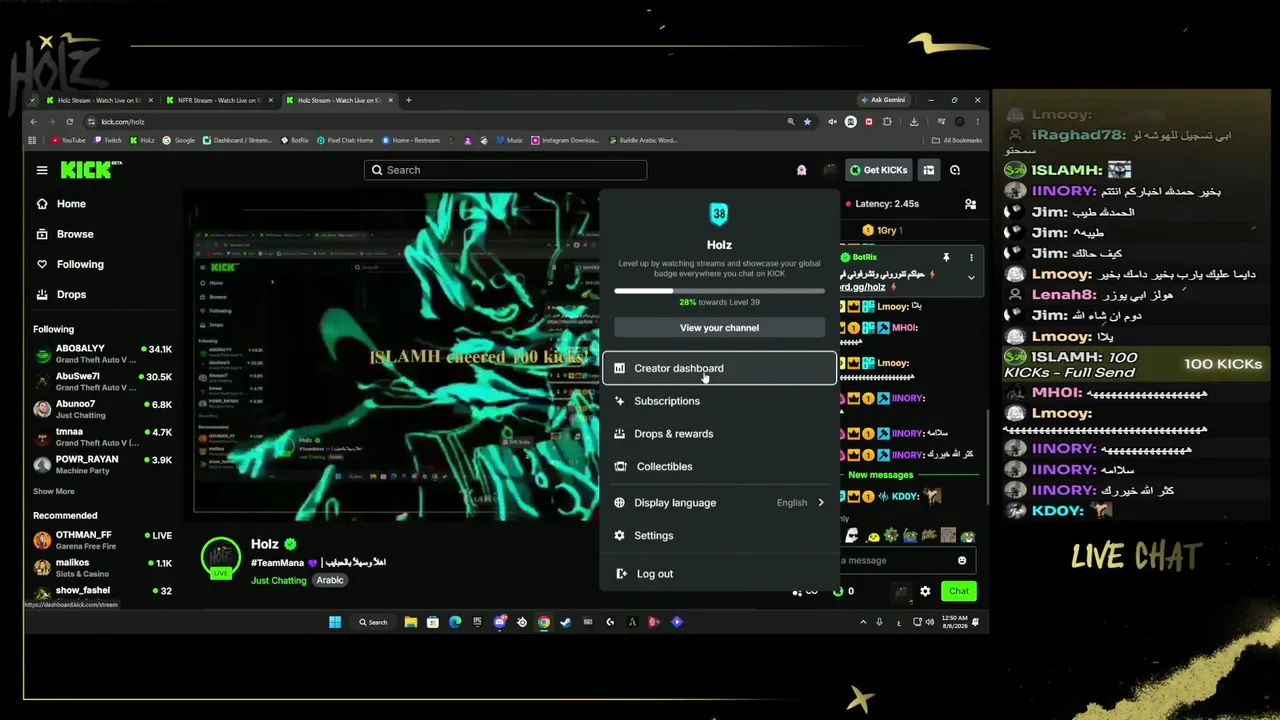Screen dimensions: 1280x720
Task: Click the green Chat send button
Action: (x=959, y=591)
